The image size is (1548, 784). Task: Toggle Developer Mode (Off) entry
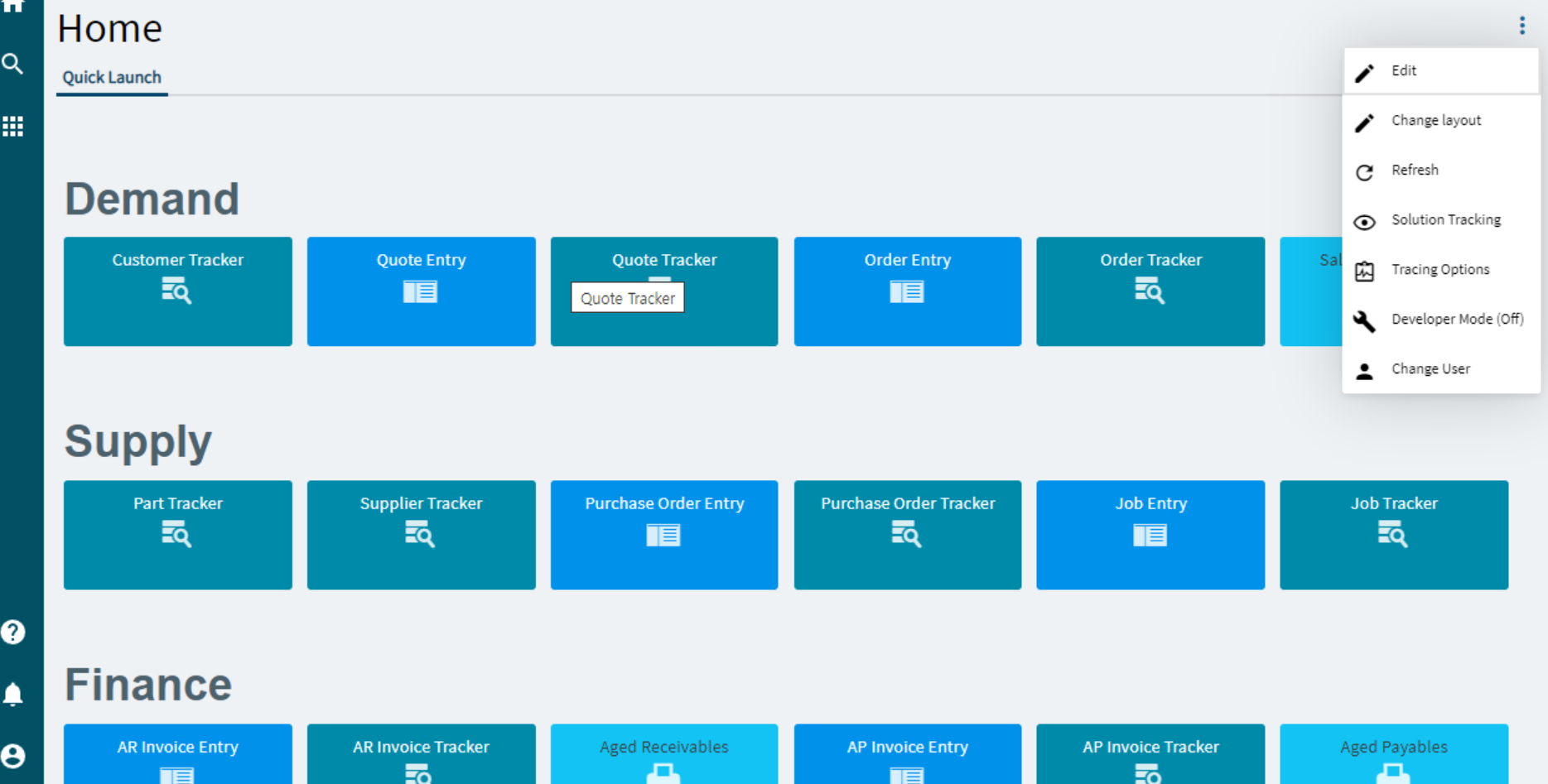click(x=1441, y=319)
